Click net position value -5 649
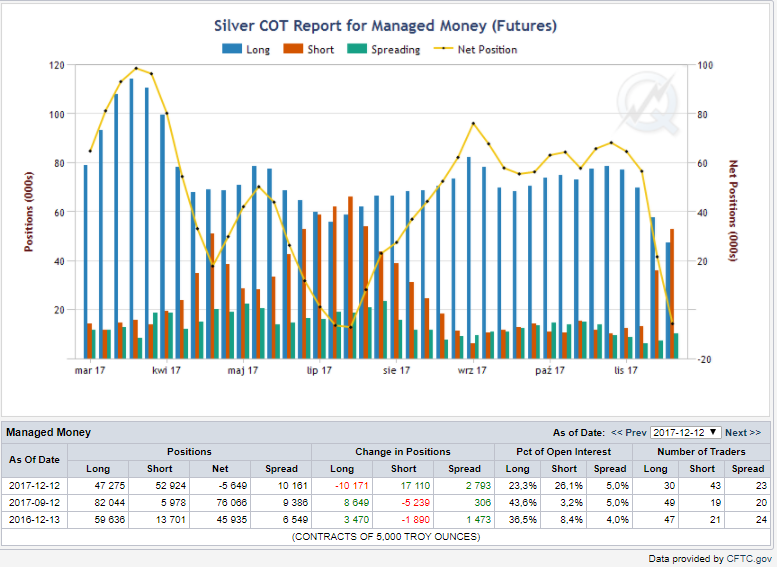This screenshot has width=777, height=568. [x=232, y=486]
